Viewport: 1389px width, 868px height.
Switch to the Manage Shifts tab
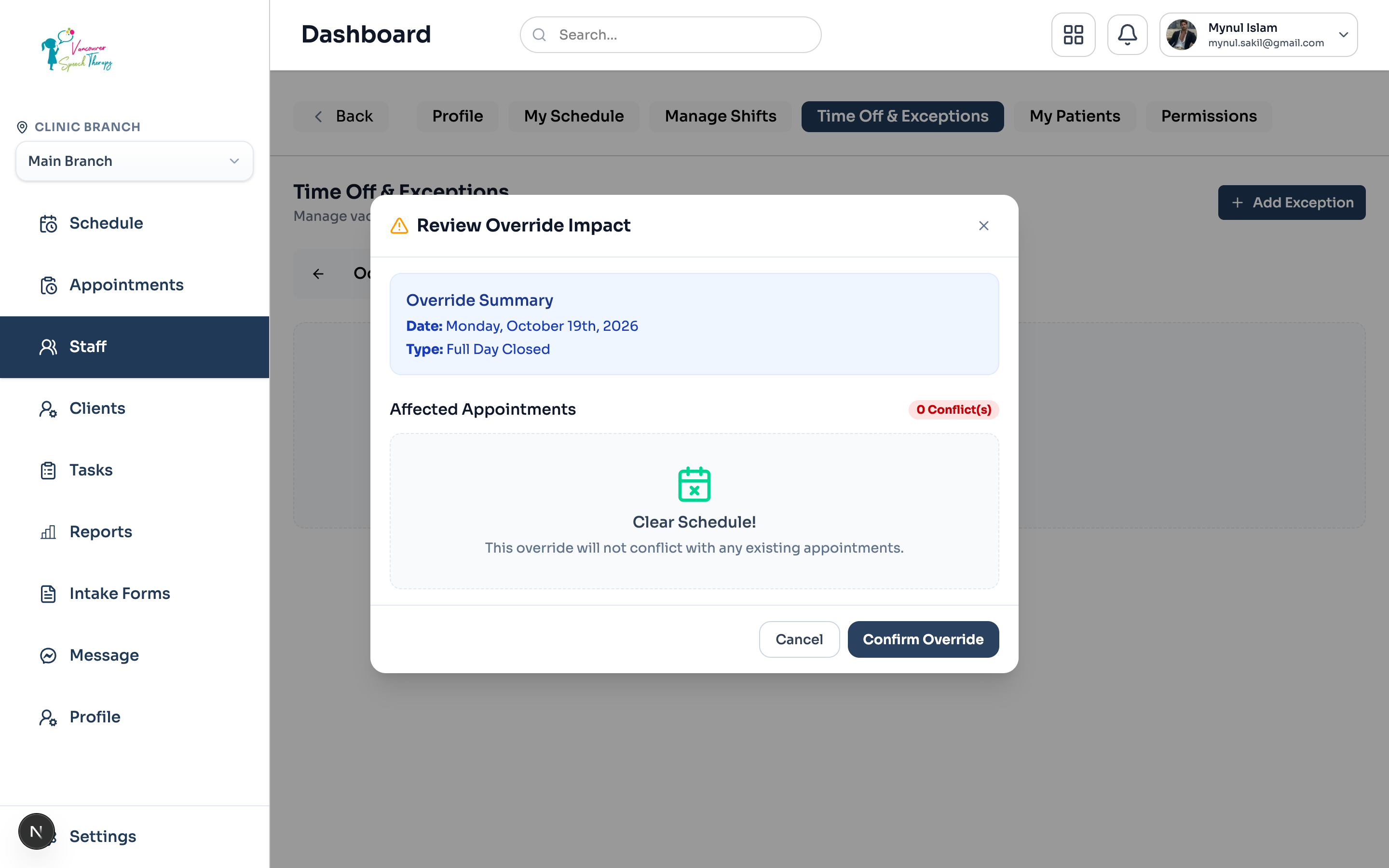pos(721,117)
